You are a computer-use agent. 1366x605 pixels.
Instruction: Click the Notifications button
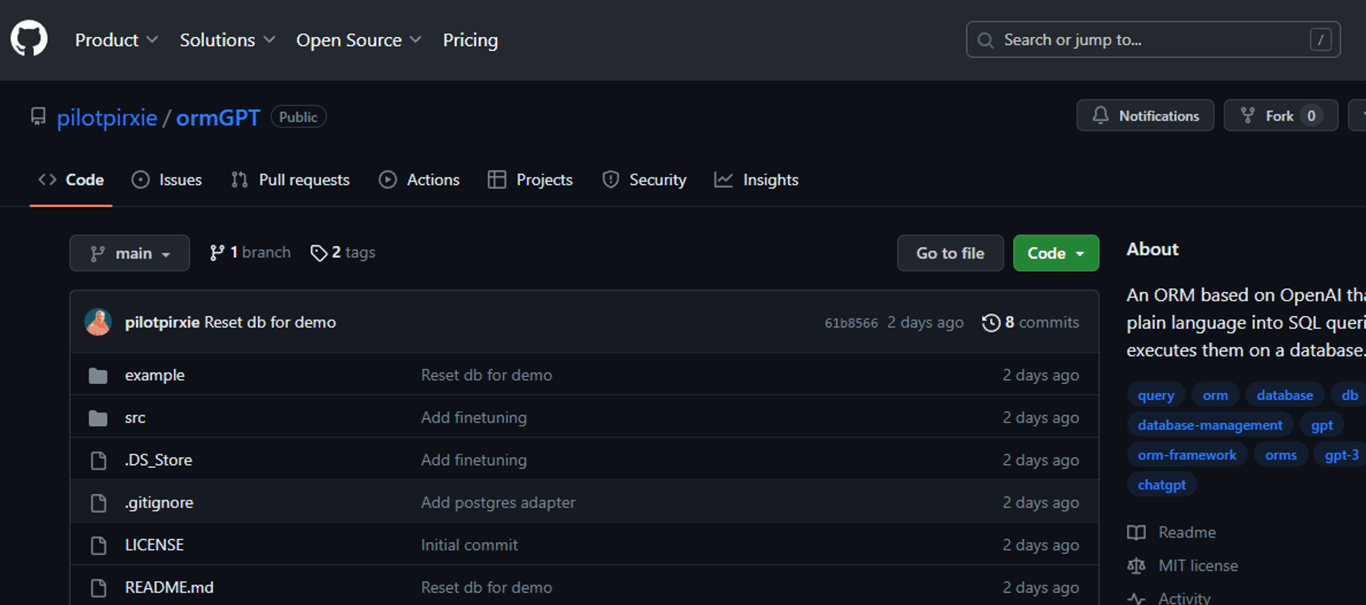point(1145,116)
